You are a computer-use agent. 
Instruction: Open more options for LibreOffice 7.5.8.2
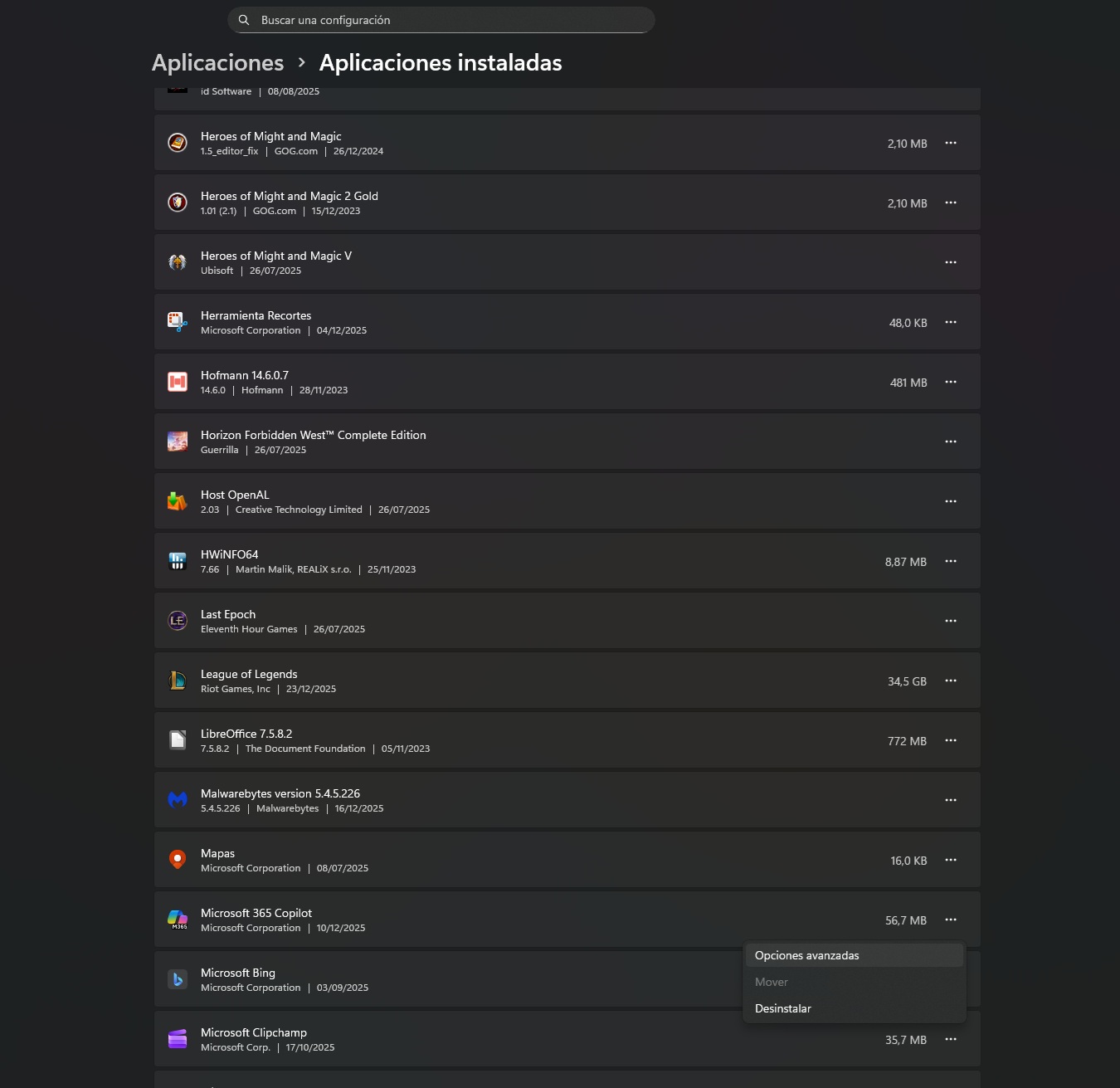tap(951, 740)
